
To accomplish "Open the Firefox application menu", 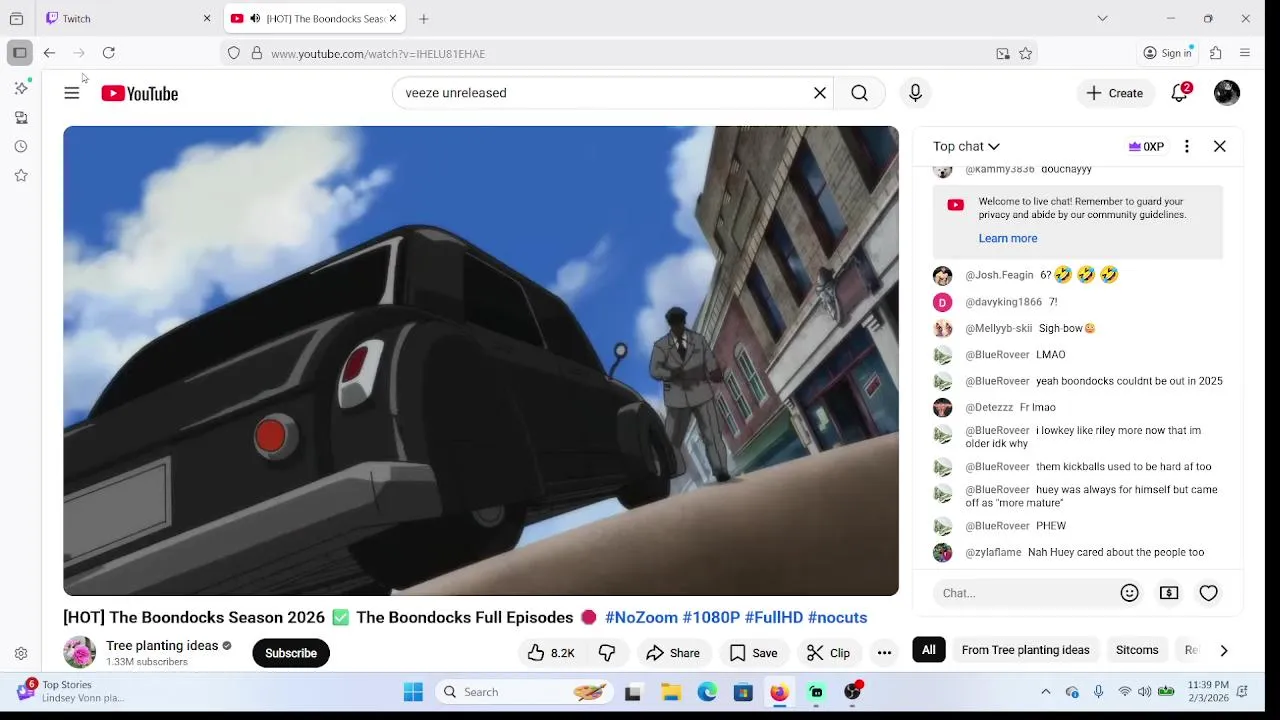I will click(1245, 53).
